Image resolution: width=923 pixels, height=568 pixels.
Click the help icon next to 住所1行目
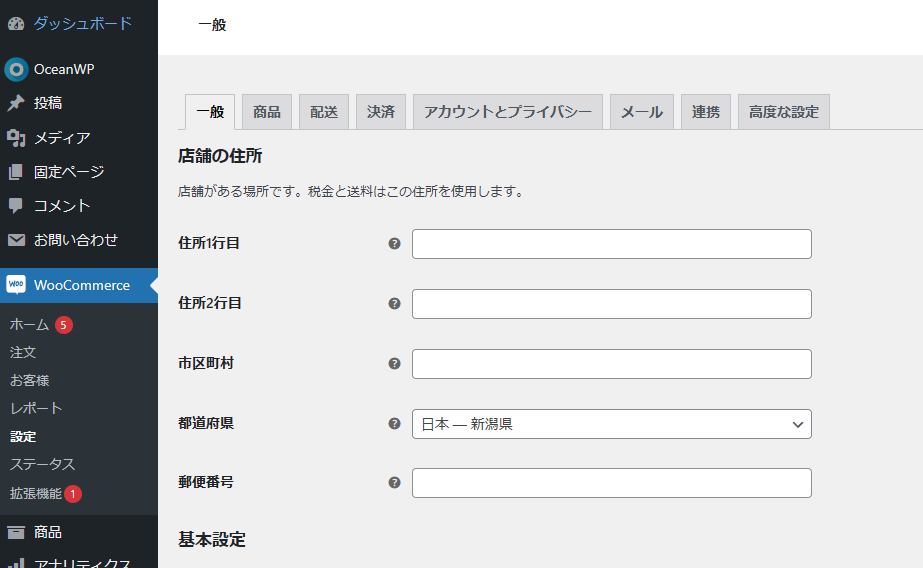[x=394, y=243]
